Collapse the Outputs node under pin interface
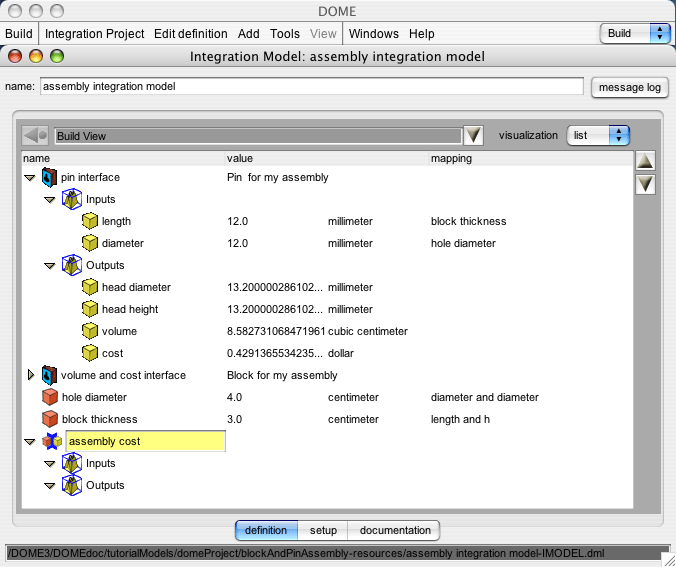The image size is (676, 567). tap(50, 266)
